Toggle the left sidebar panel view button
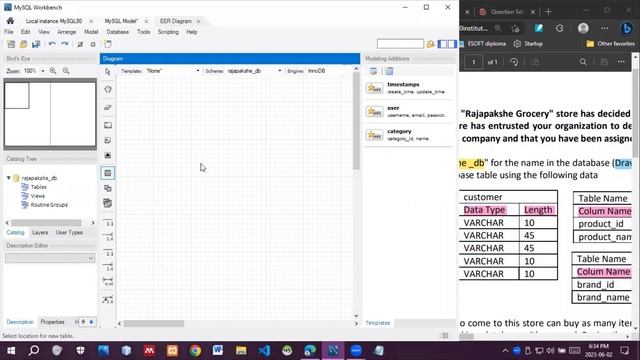 coord(442,44)
